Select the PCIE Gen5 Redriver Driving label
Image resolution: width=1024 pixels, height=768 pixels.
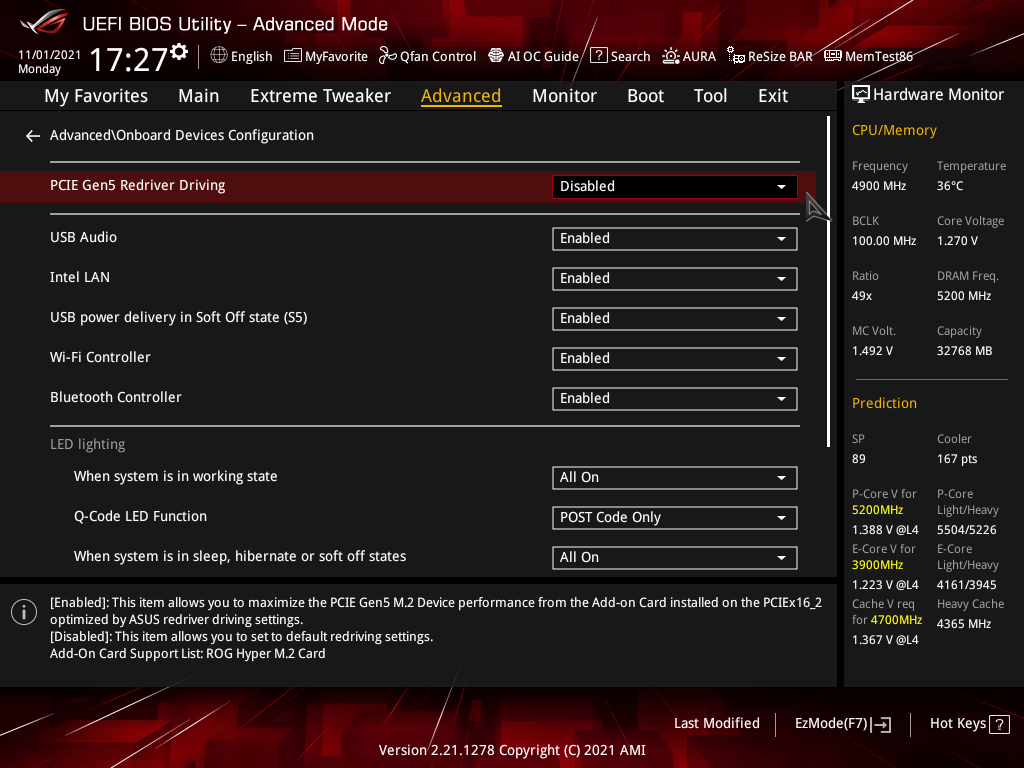pos(138,185)
